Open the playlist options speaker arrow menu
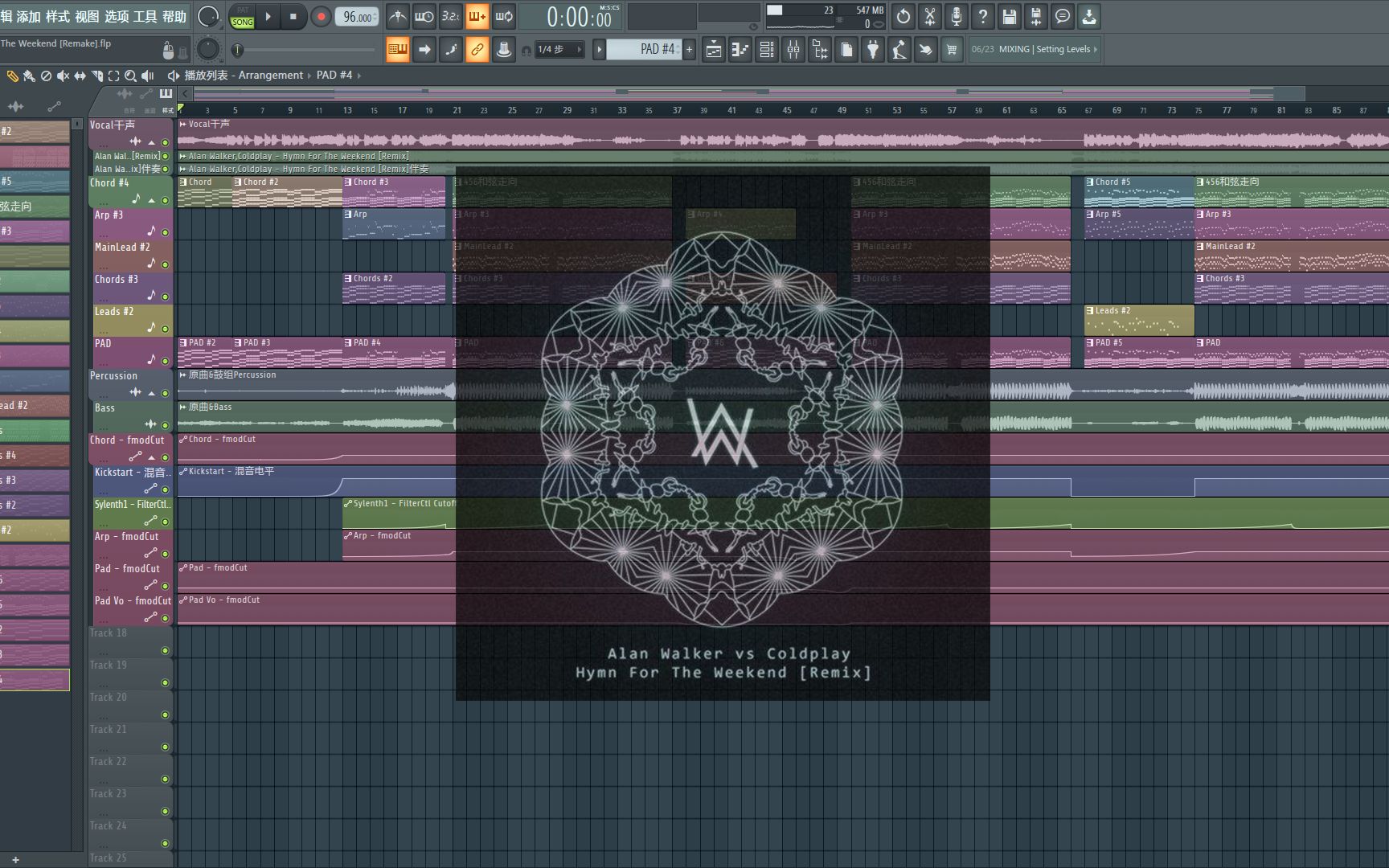This screenshot has height=868, width=1389. 172,76
